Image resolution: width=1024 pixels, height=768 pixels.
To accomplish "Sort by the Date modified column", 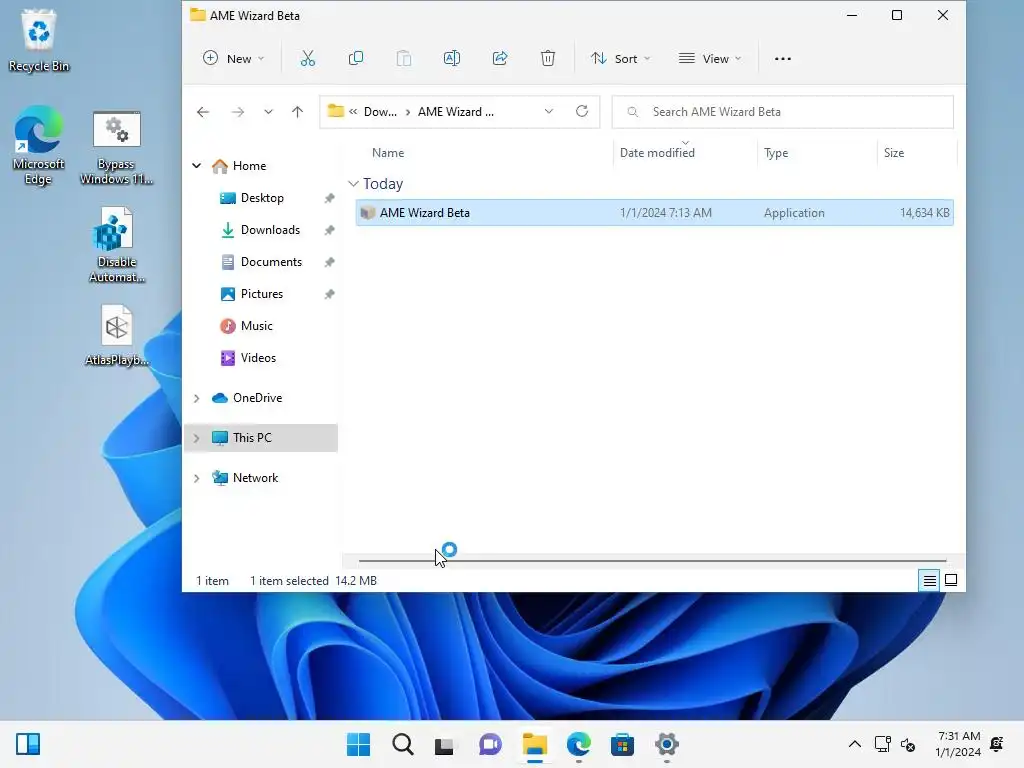I will pos(657,153).
